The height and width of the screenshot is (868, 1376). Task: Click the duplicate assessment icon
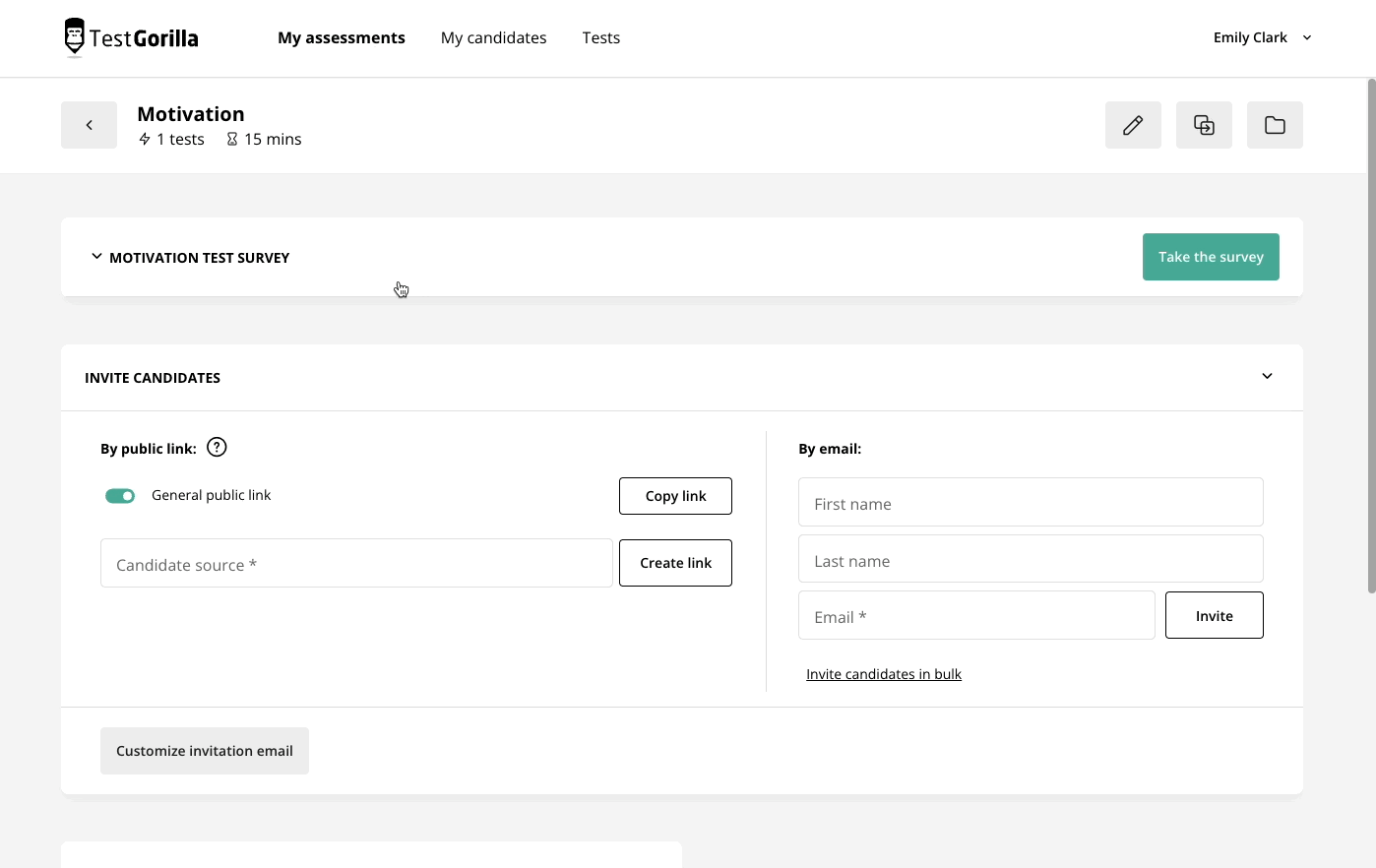(x=1204, y=125)
